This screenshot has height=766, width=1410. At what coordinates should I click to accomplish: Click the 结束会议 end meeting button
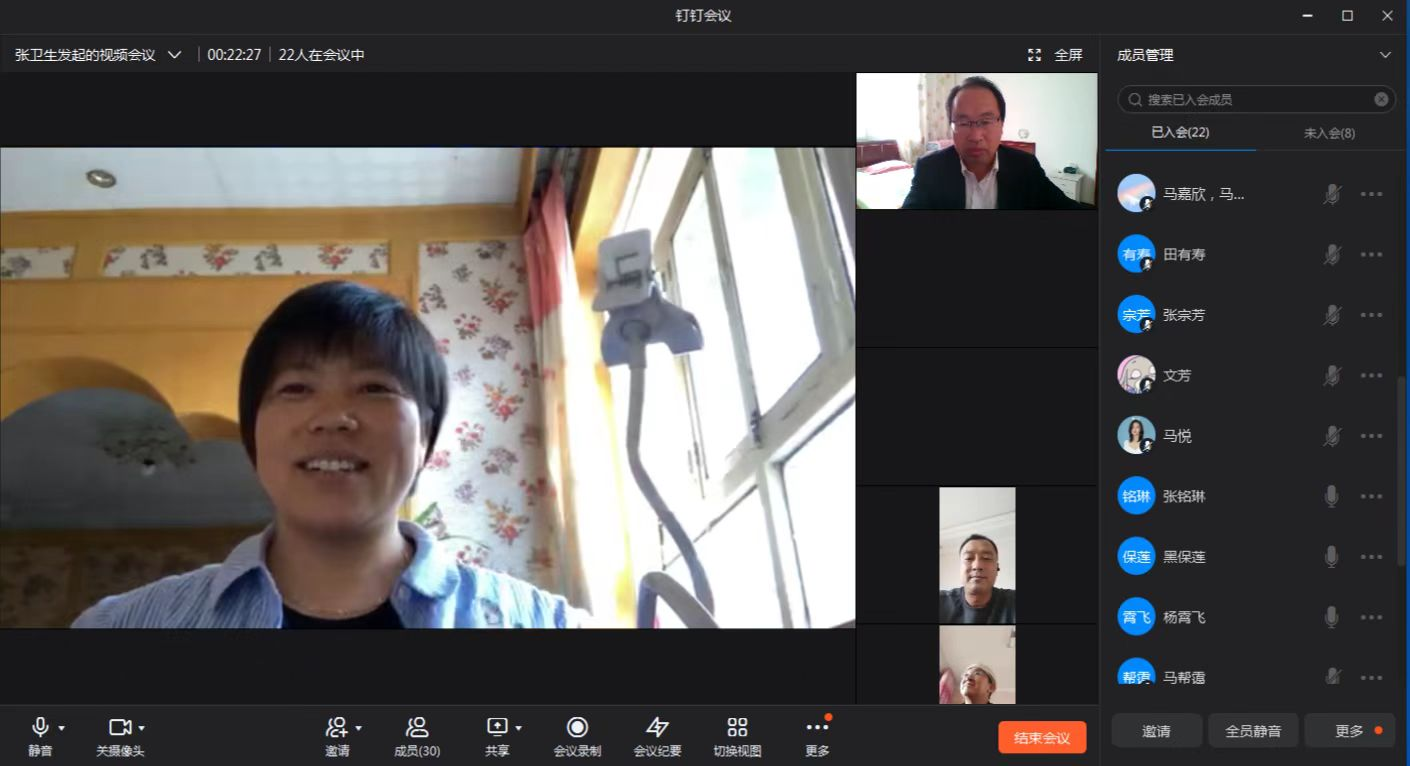pos(1042,738)
